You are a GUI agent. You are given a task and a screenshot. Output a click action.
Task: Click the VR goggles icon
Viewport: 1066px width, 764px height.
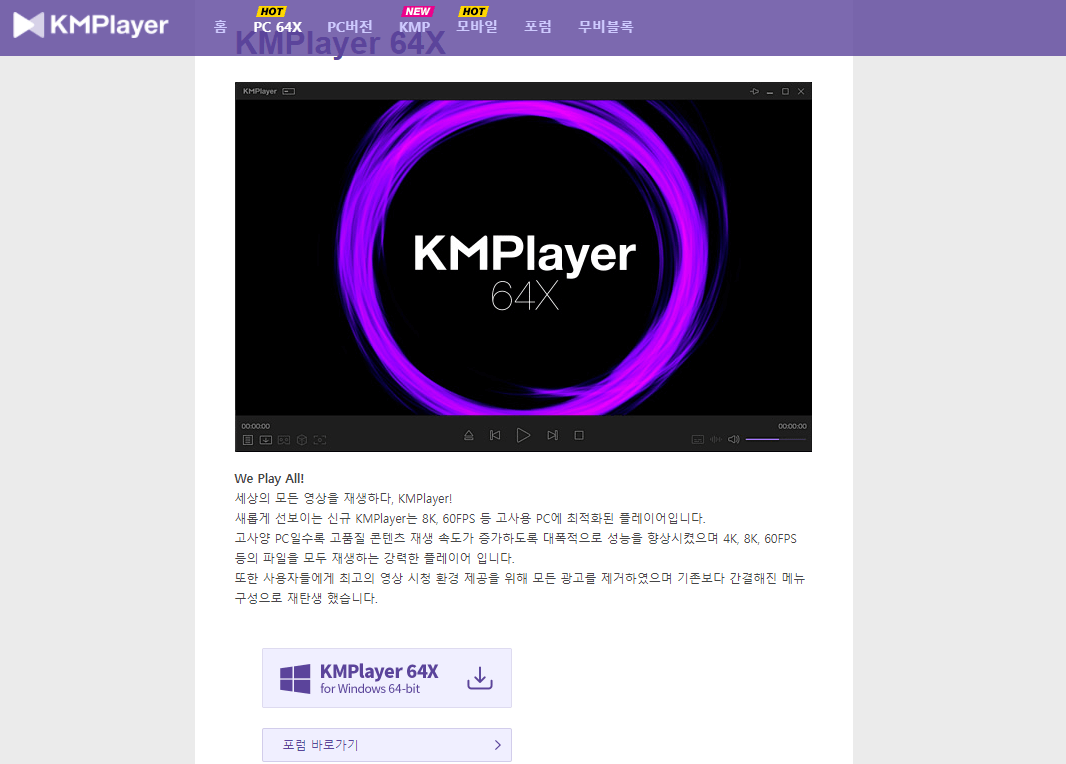(283, 440)
